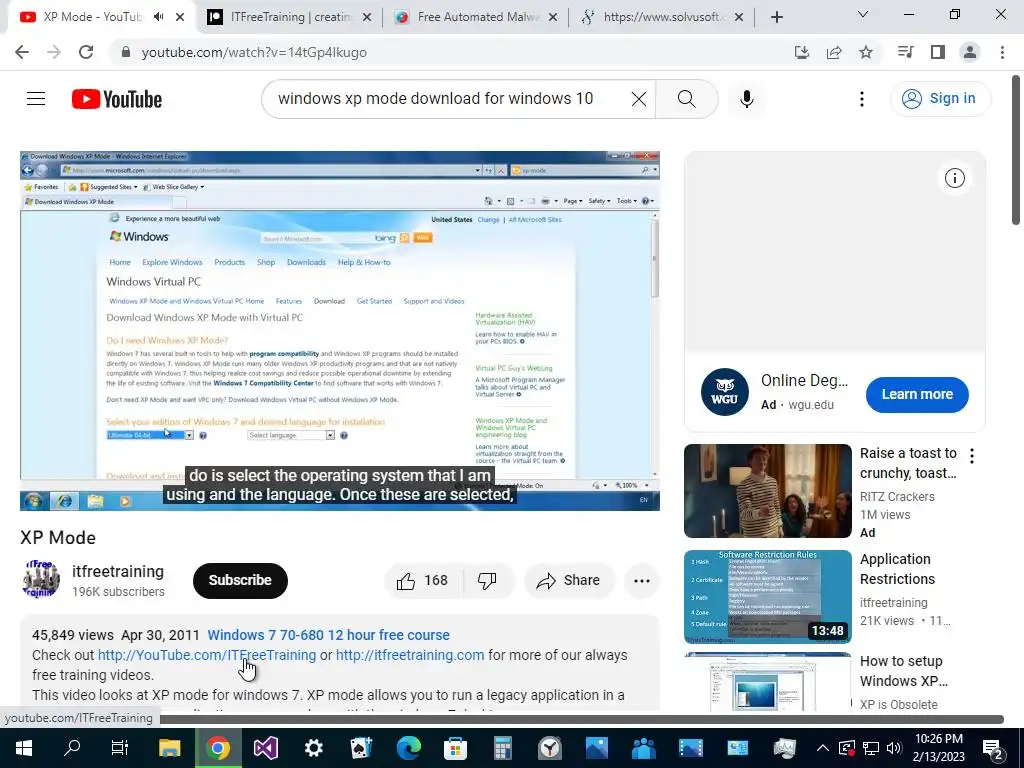Screen dimensions: 1024x768
Task: Click the address bar URL
Action: click(254, 52)
